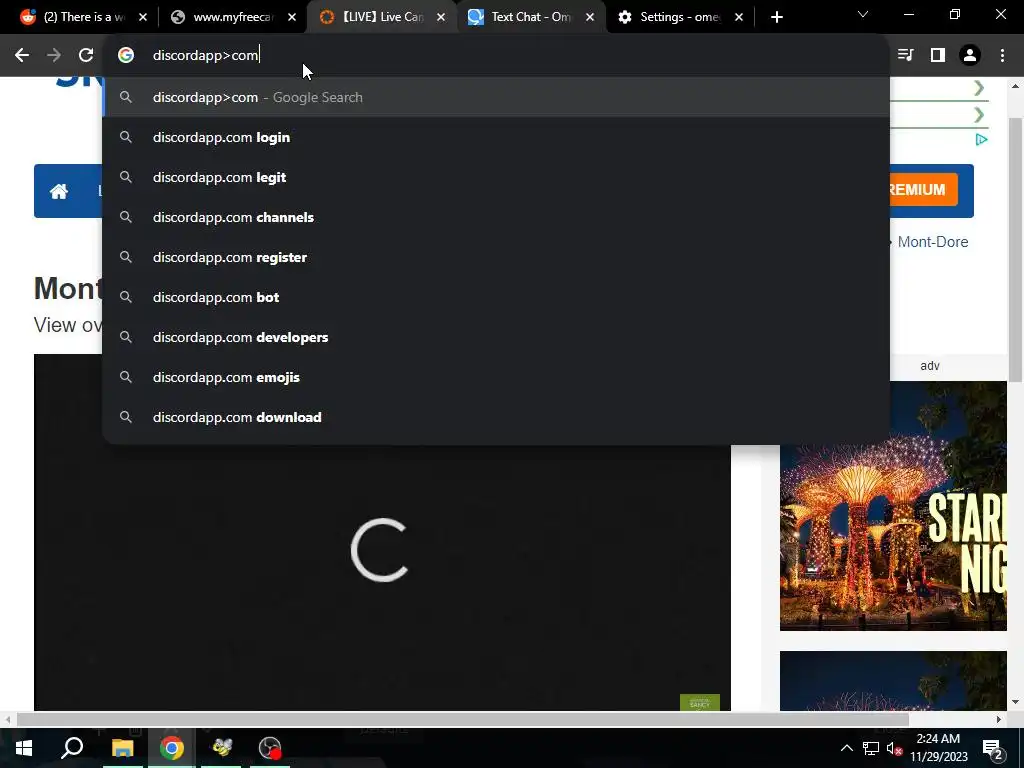This screenshot has width=1024, height=768.
Task: Open the Mont-Dore breadcrumb link
Action: [933, 242]
